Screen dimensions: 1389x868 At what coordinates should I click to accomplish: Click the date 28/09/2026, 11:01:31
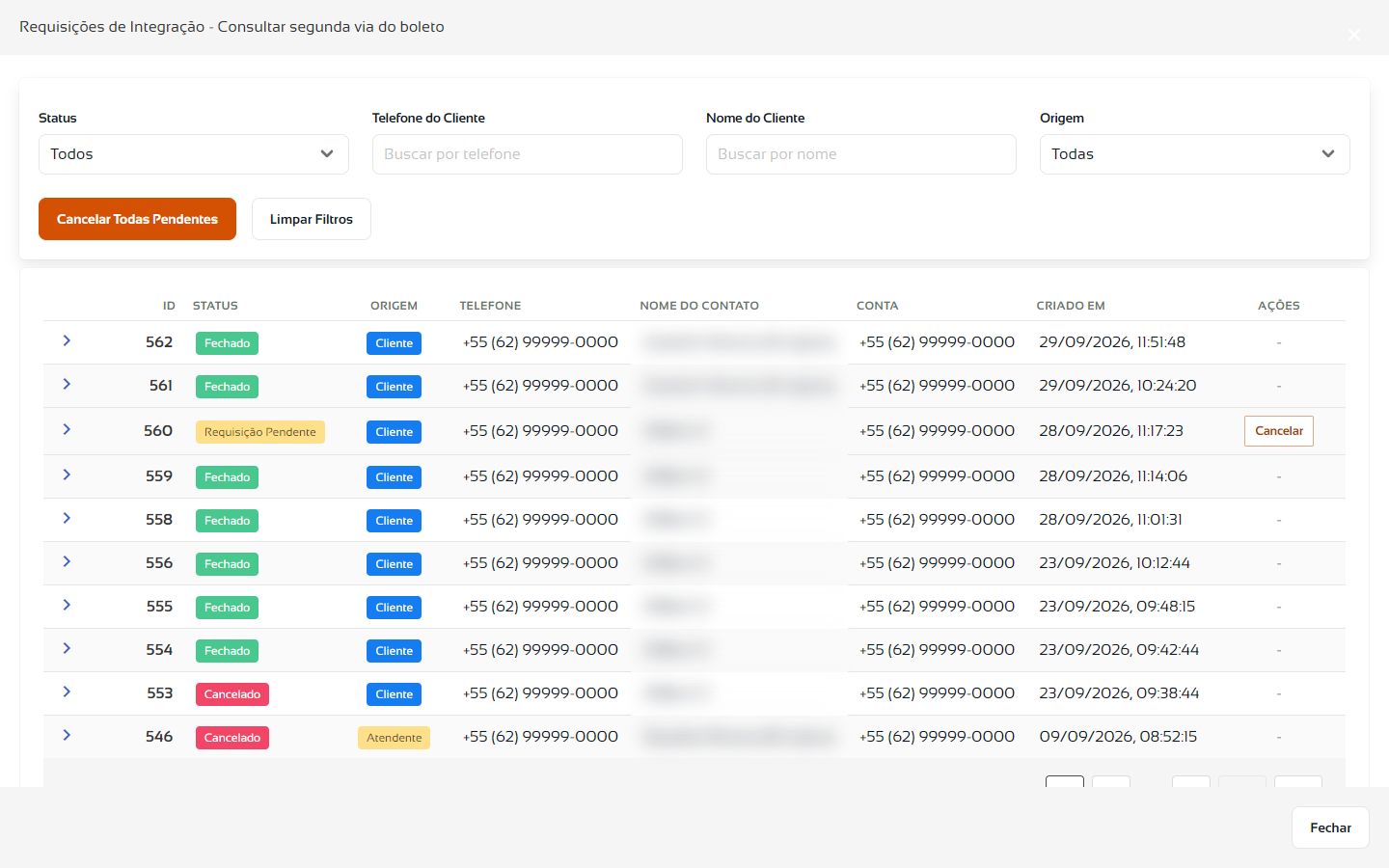(x=1110, y=520)
